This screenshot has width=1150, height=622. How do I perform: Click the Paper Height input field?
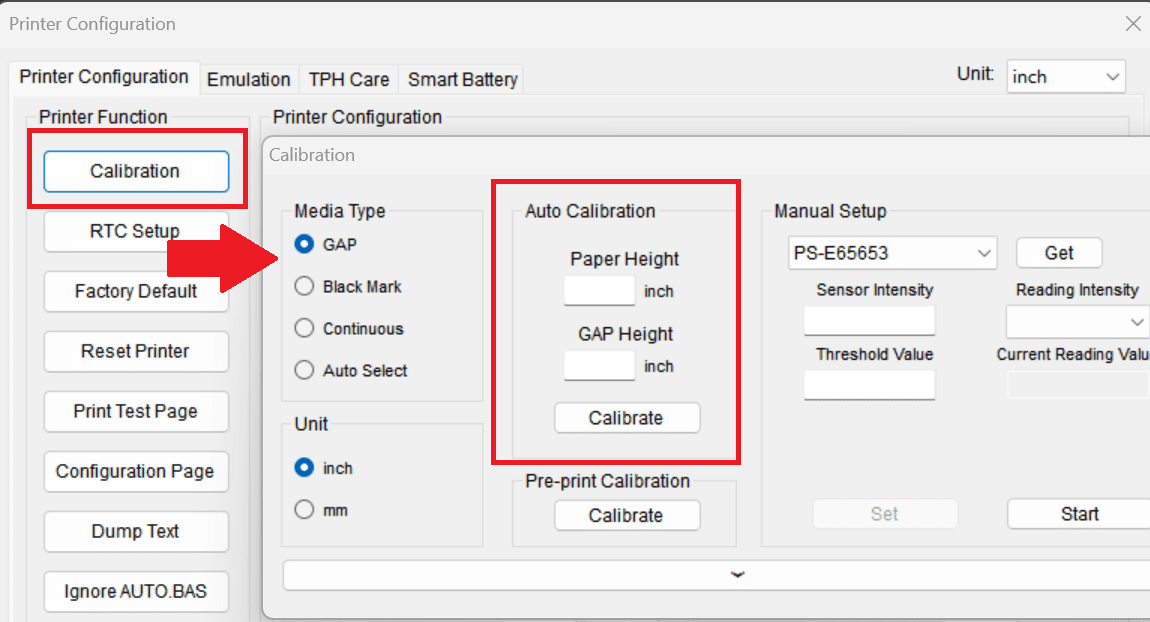tap(599, 291)
